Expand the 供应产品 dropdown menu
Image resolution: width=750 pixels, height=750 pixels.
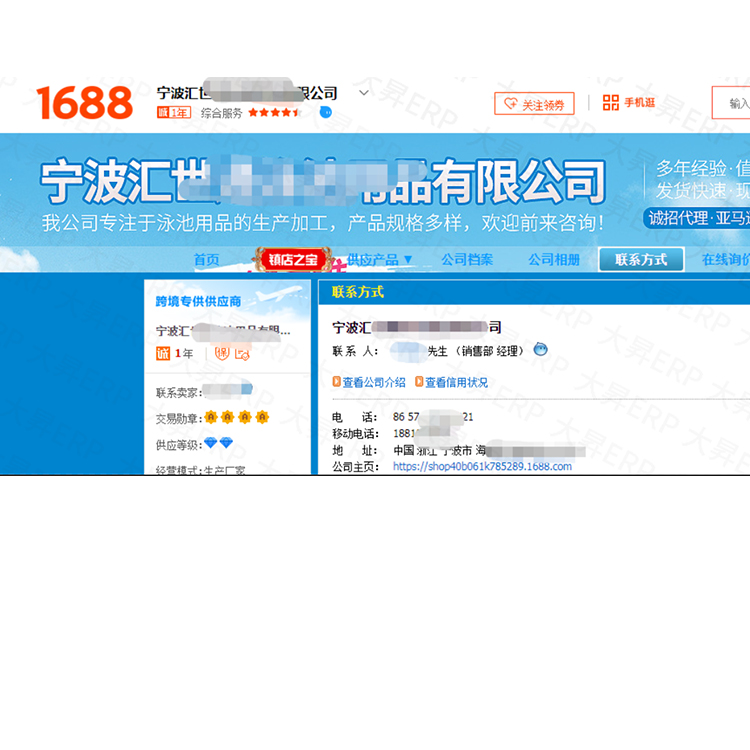pos(379,260)
